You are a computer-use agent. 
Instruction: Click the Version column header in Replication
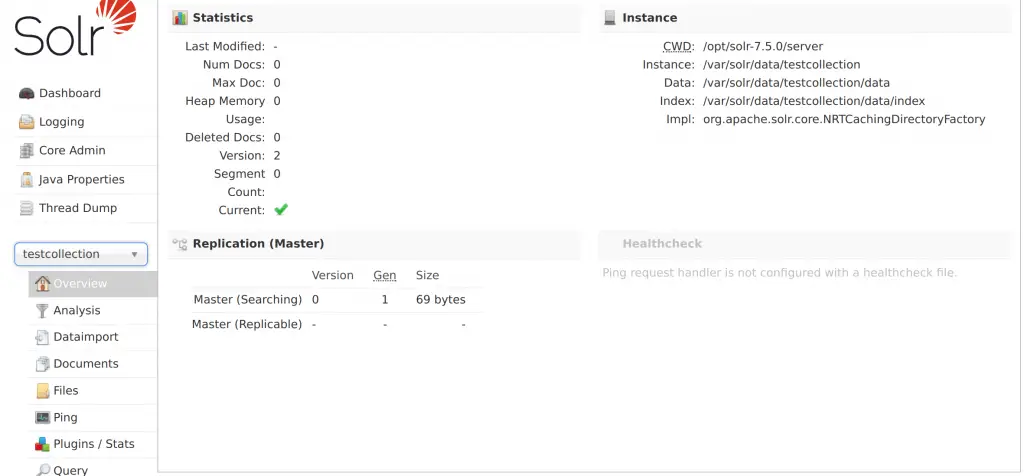pos(332,276)
